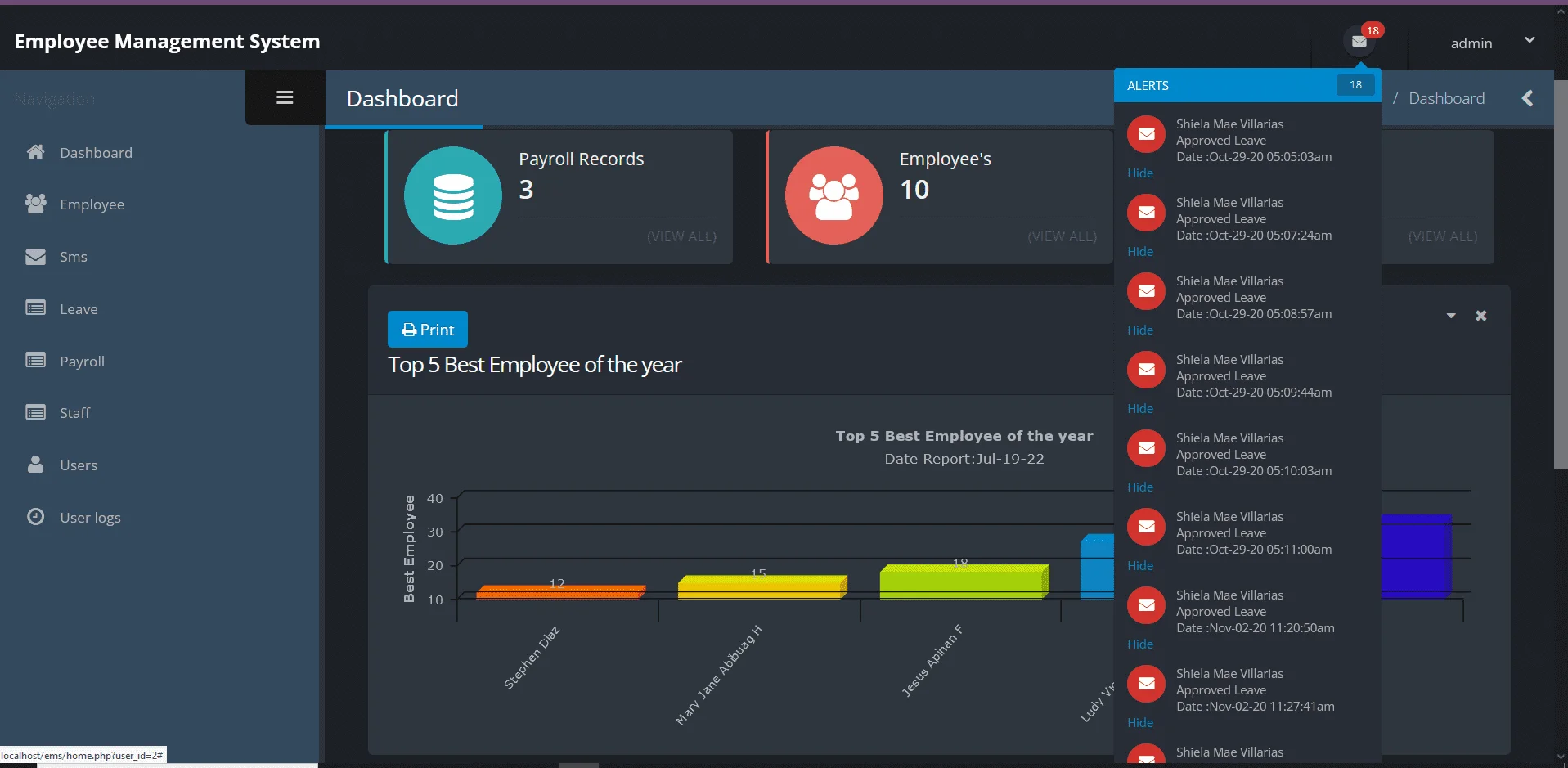Image resolution: width=1568 pixels, height=768 pixels.
Task: Hide the alert dated Nov-02-20 11:20:50am
Action: tap(1140, 644)
